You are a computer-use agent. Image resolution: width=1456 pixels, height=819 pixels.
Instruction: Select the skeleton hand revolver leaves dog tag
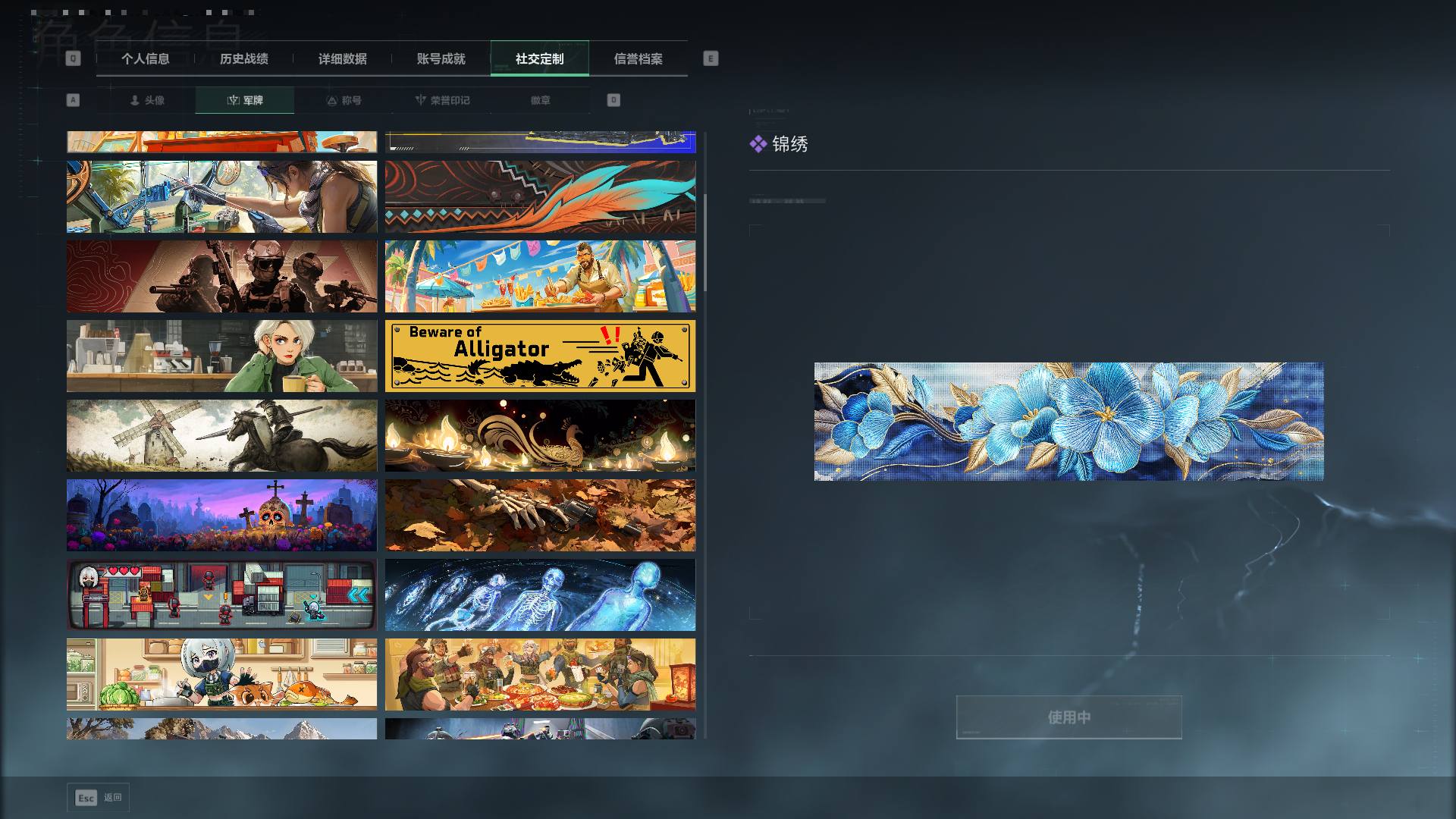[x=540, y=515]
